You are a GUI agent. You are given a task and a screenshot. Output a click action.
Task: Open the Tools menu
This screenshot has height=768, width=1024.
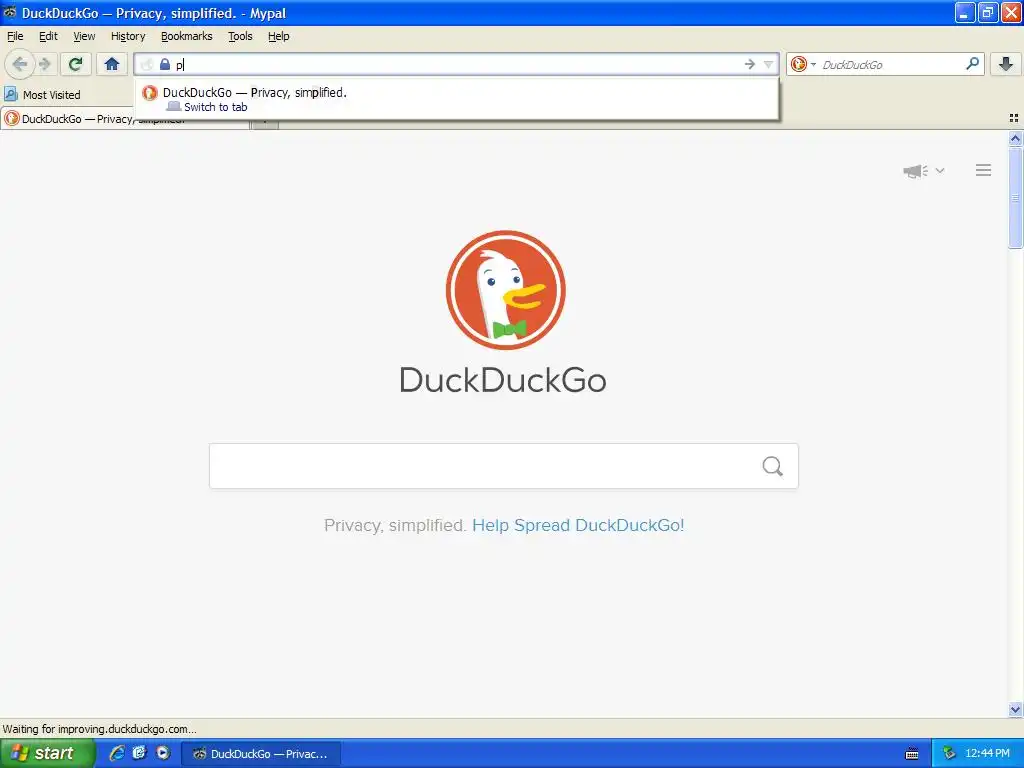tap(240, 36)
